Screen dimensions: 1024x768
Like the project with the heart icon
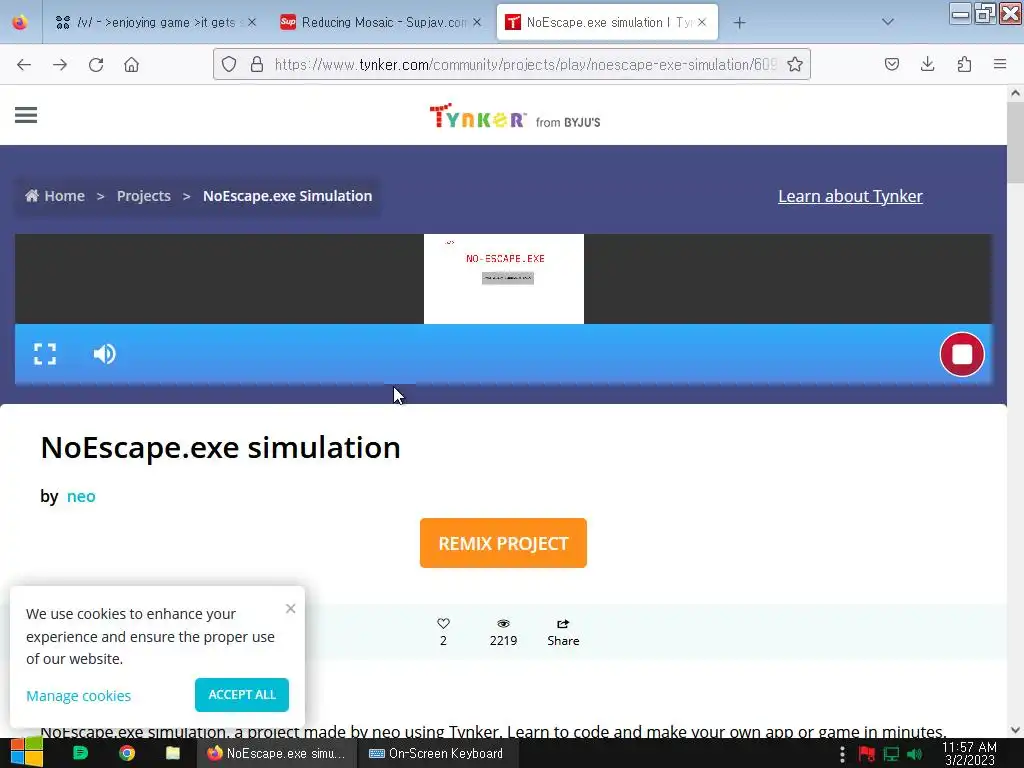(443, 624)
